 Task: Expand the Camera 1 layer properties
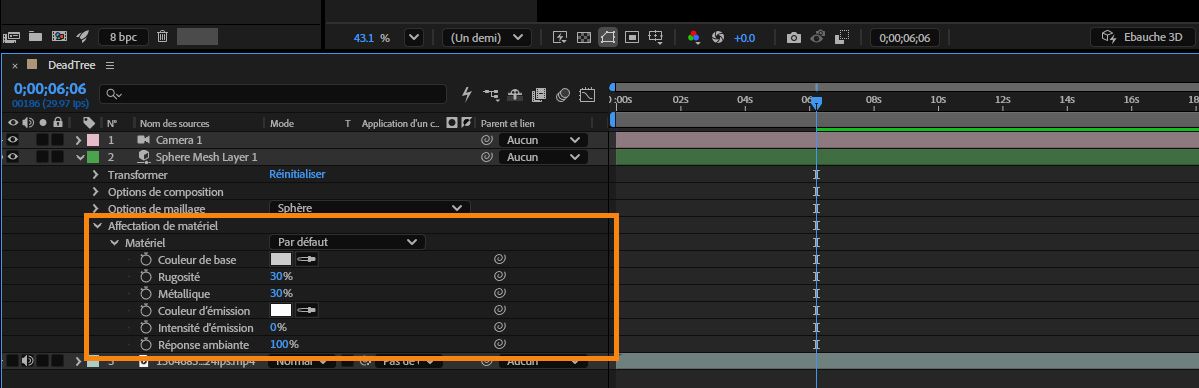[x=78, y=140]
